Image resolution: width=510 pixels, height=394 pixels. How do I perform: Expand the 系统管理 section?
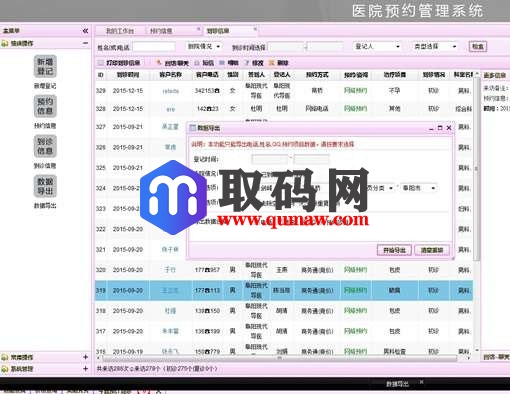[85, 369]
